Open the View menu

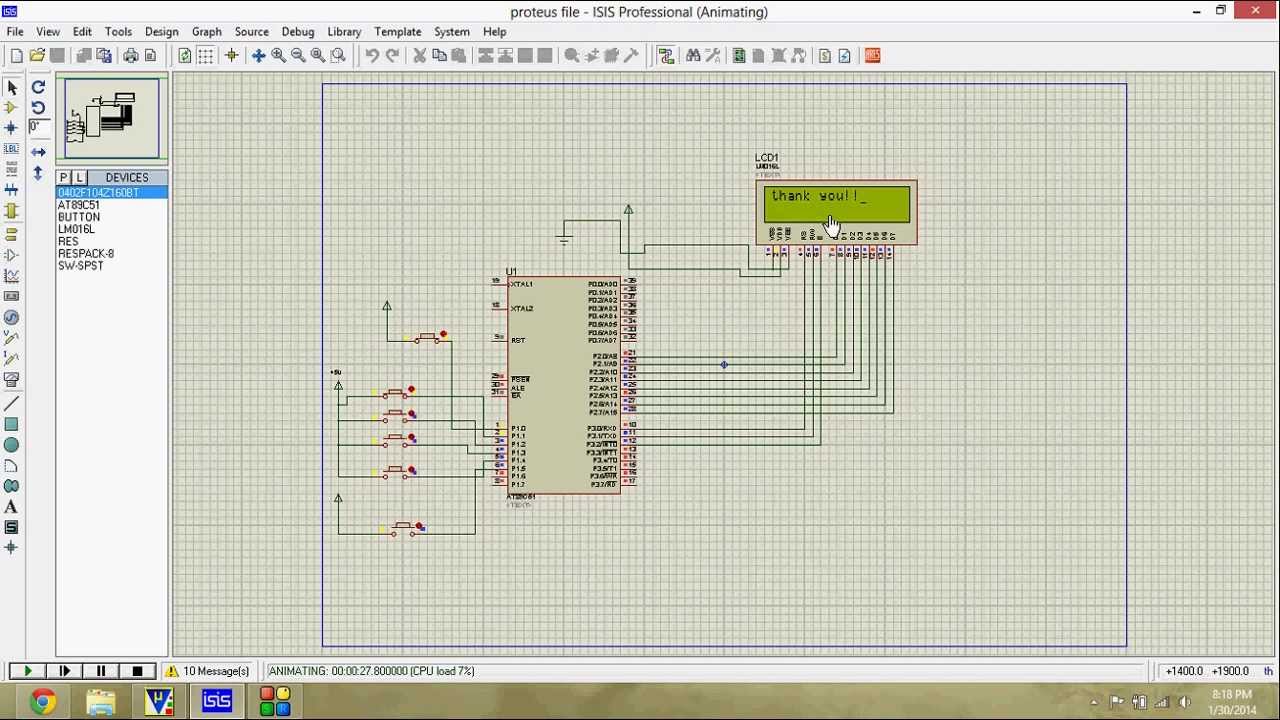tap(48, 32)
